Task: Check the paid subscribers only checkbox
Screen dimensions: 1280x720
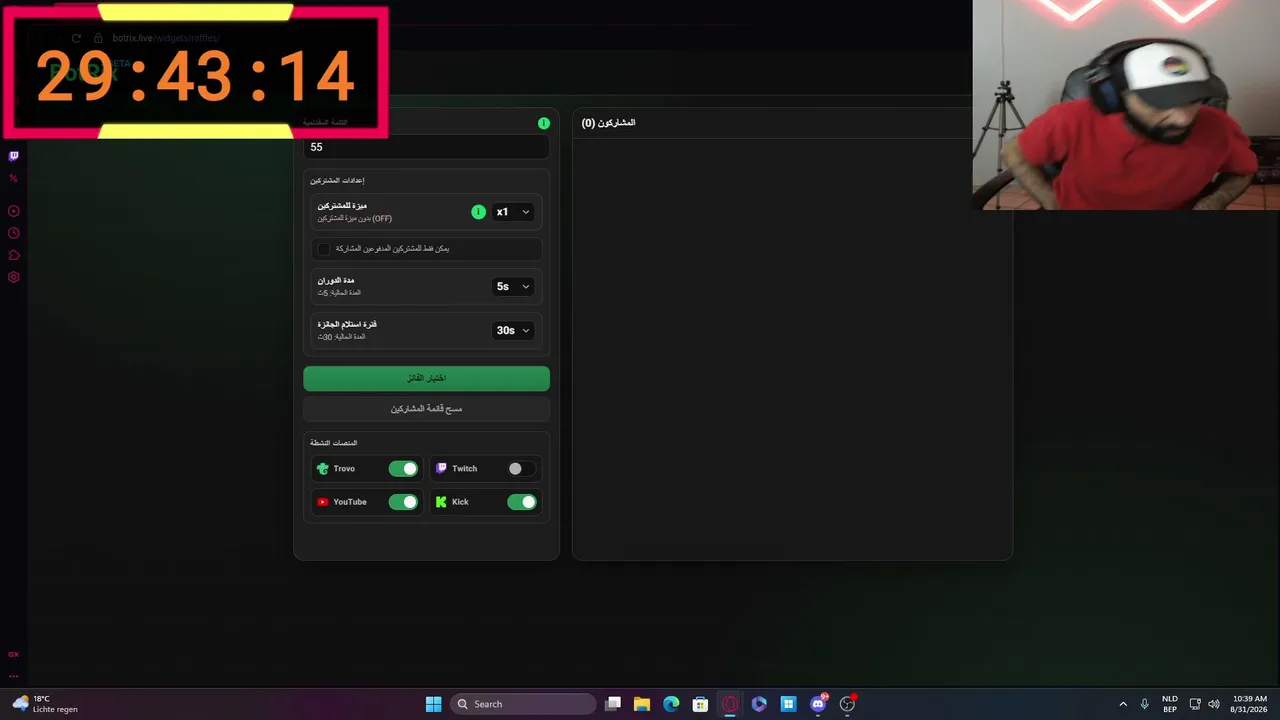Action: [324, 248]
